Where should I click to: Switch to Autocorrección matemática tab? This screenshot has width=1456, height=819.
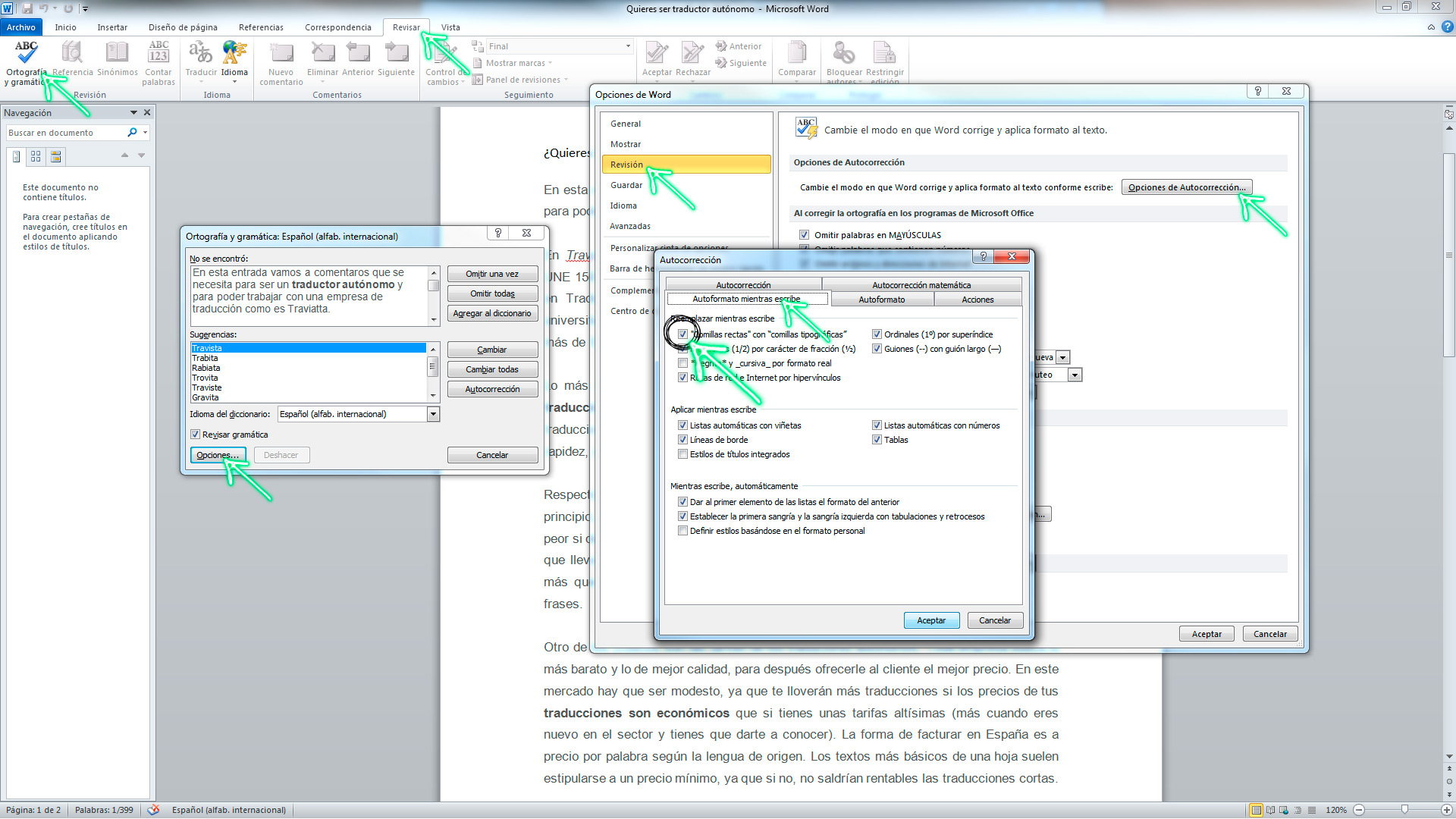(921, 285)
